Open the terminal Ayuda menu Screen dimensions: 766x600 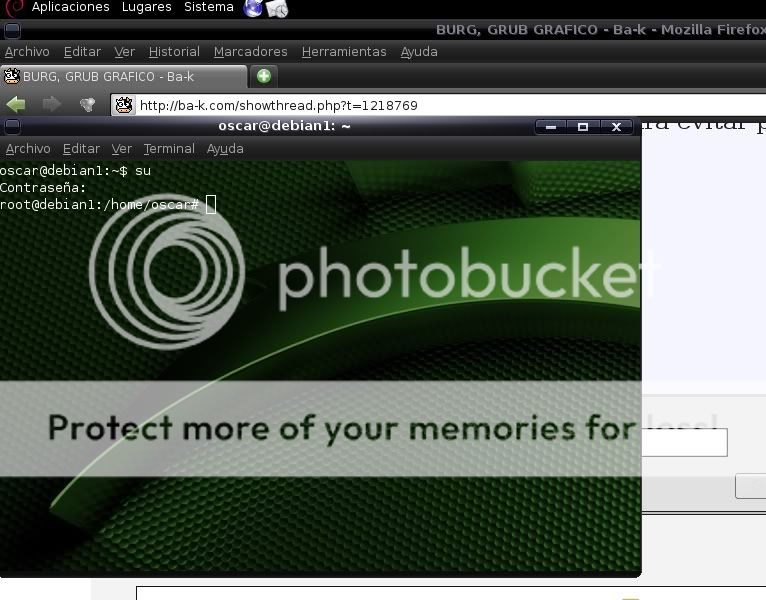pos(225,149)
